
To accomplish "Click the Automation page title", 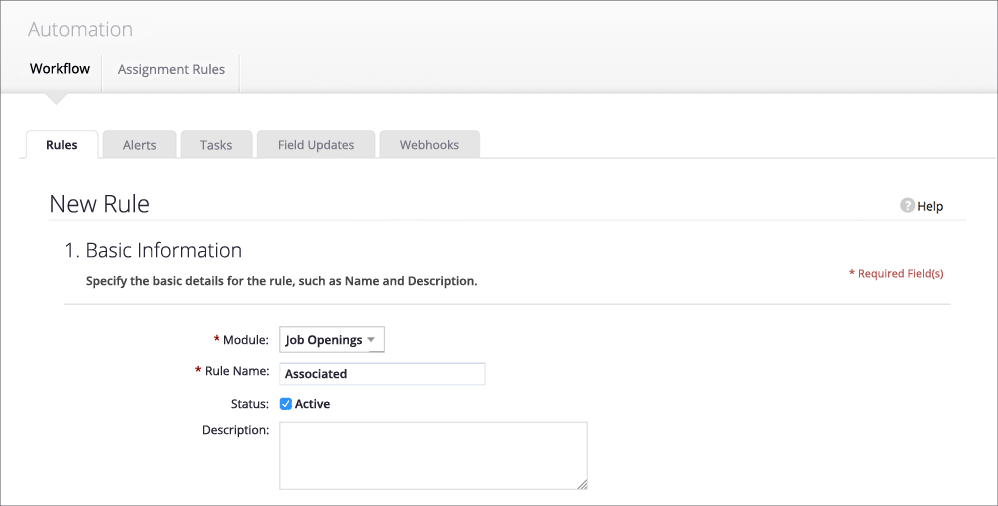I will pos(80,30).
